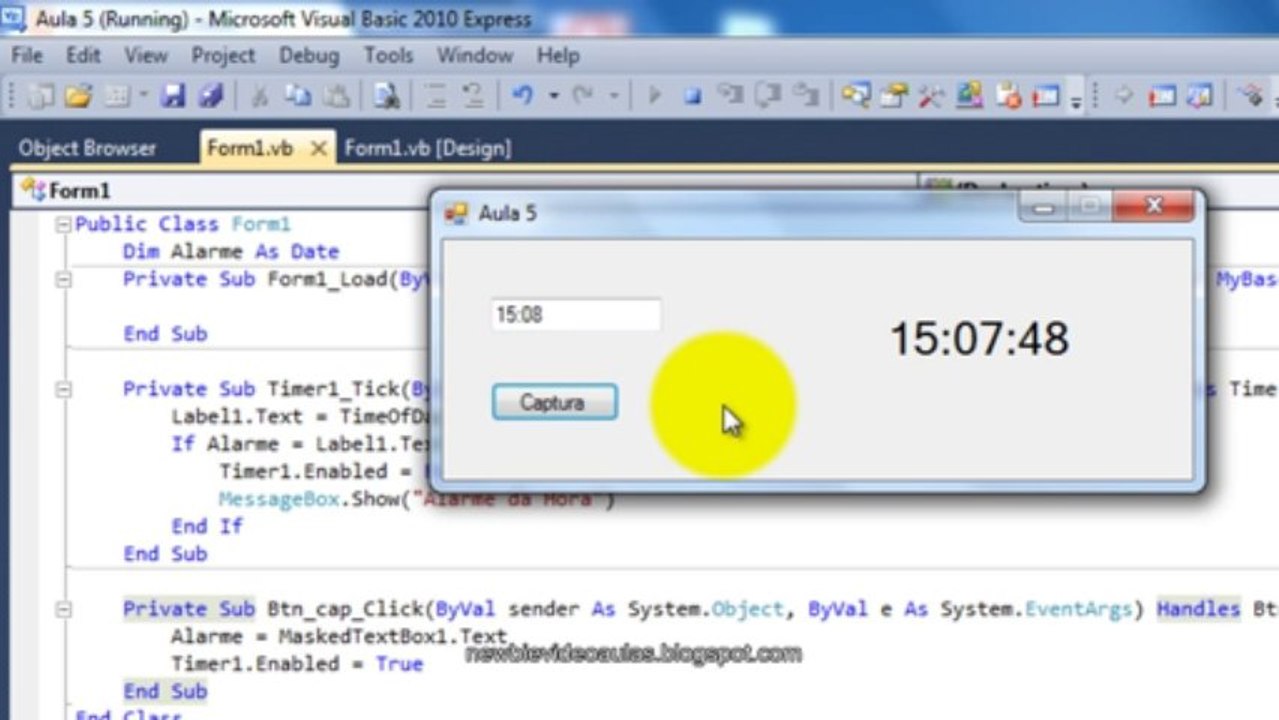
Task: Click the 'Dim Alarme As Date' code line
Action: click(231, 252)
